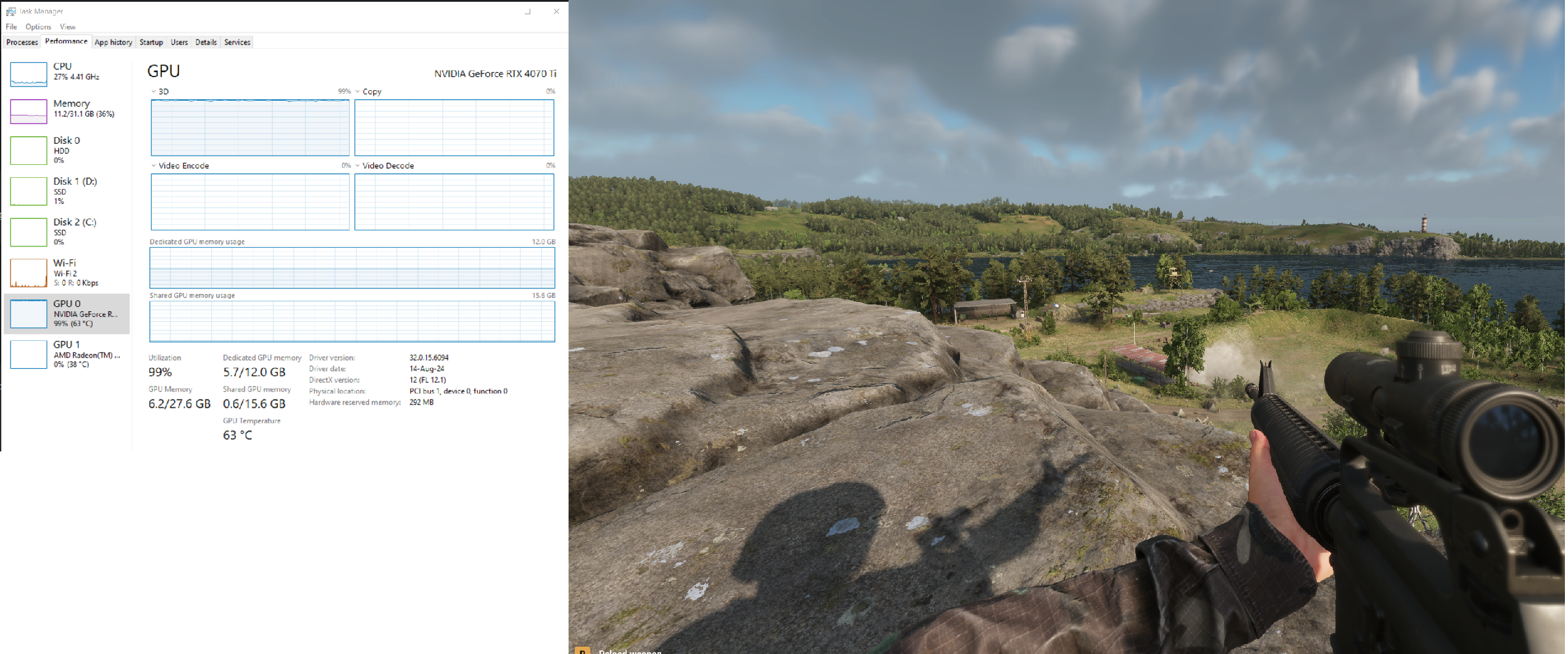
Task: Click the CPU label in the sidebar
Action: [62, 66]
